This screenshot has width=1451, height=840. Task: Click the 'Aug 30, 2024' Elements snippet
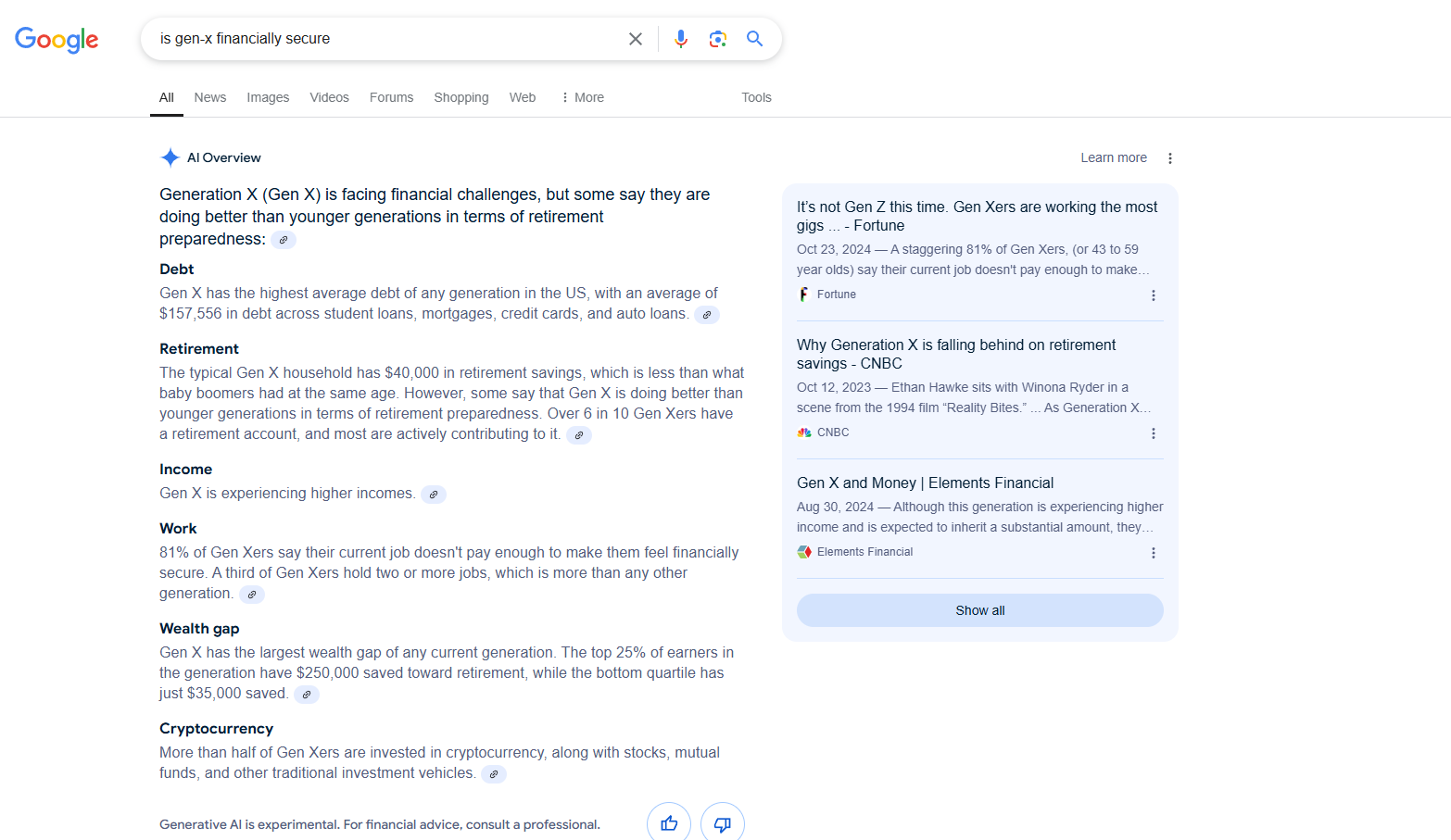(x=980, y=517)
